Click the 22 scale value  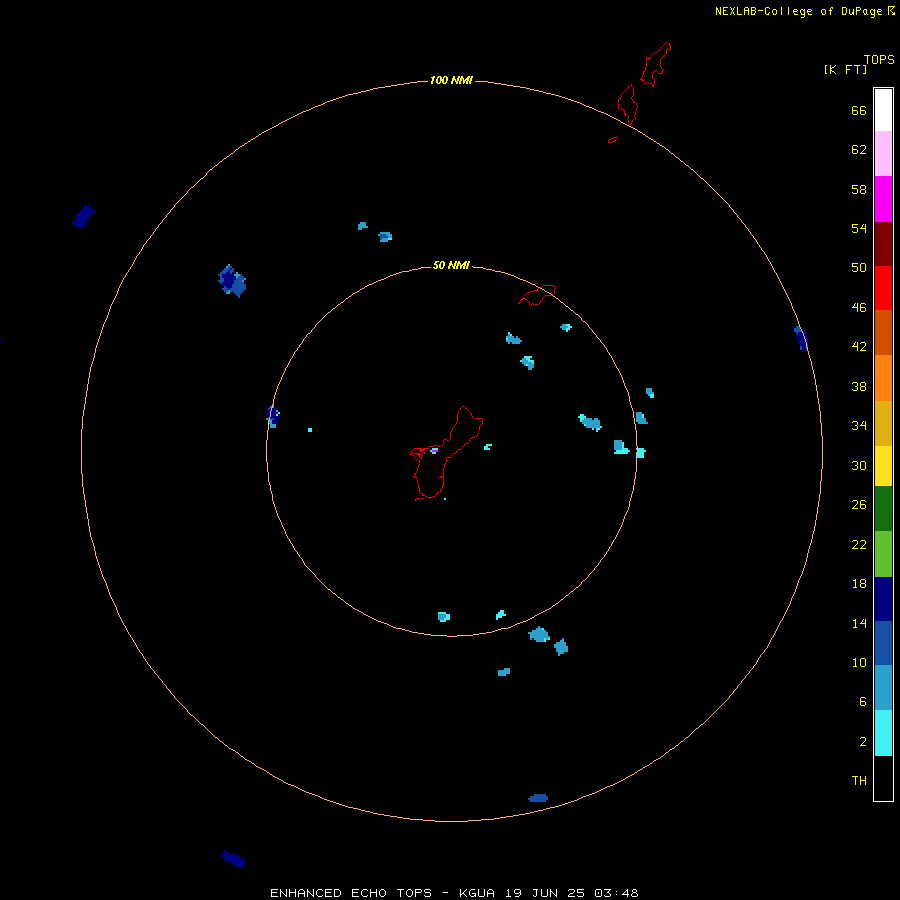coord(859,544)
